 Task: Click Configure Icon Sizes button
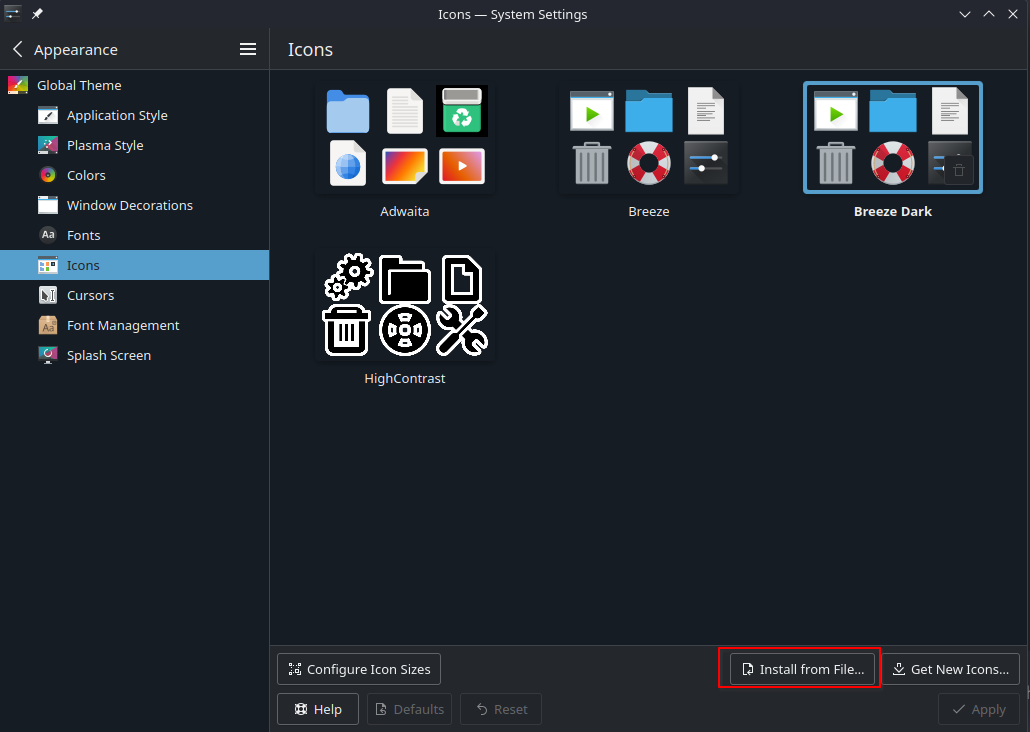pyautogui.click(x=359, y=669)
